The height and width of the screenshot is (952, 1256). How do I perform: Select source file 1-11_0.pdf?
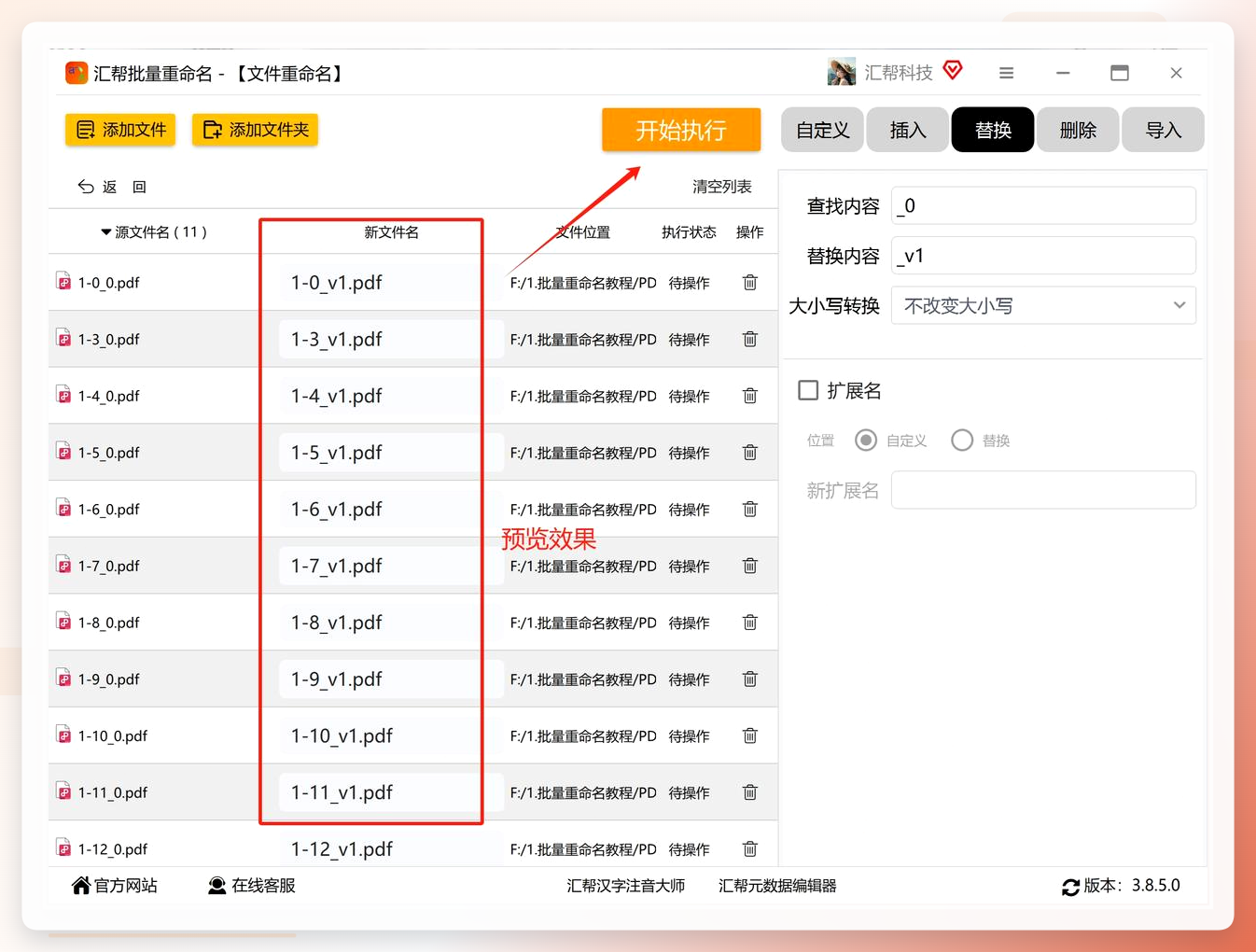[112, 792]
